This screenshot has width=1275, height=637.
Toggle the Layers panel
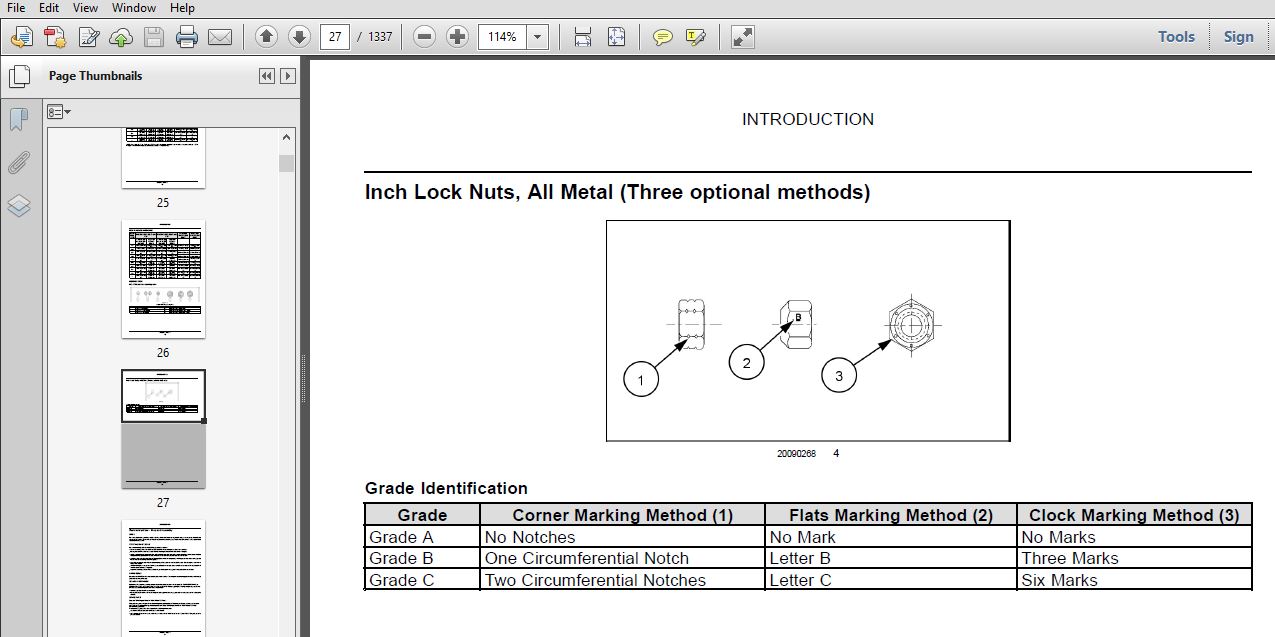click(x=18, y=206)
